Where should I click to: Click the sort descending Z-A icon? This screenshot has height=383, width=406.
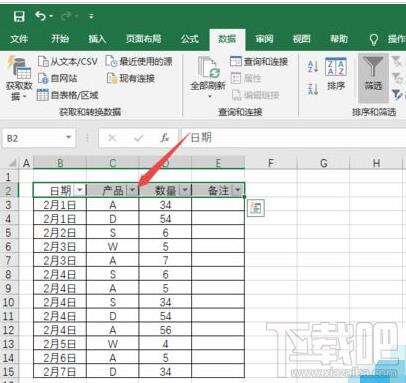tap(313, 89)
